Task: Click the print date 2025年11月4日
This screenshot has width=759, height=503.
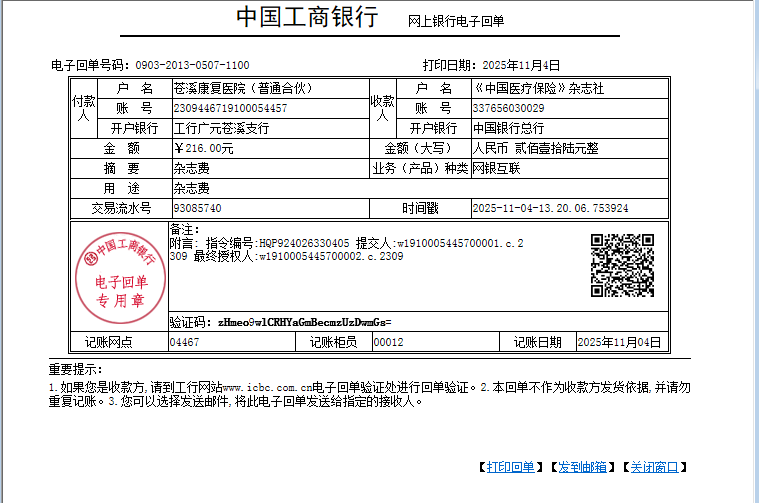Action: tap(521, 65)
